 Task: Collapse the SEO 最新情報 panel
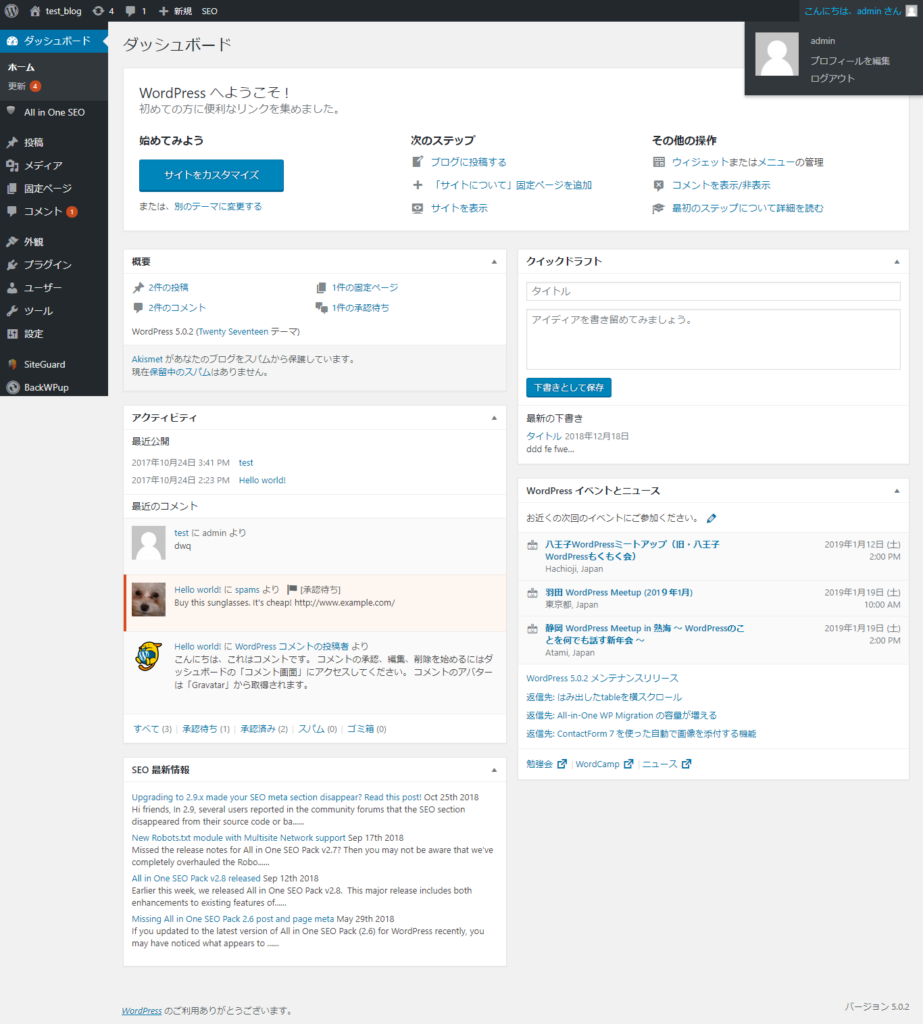point(493,770)
